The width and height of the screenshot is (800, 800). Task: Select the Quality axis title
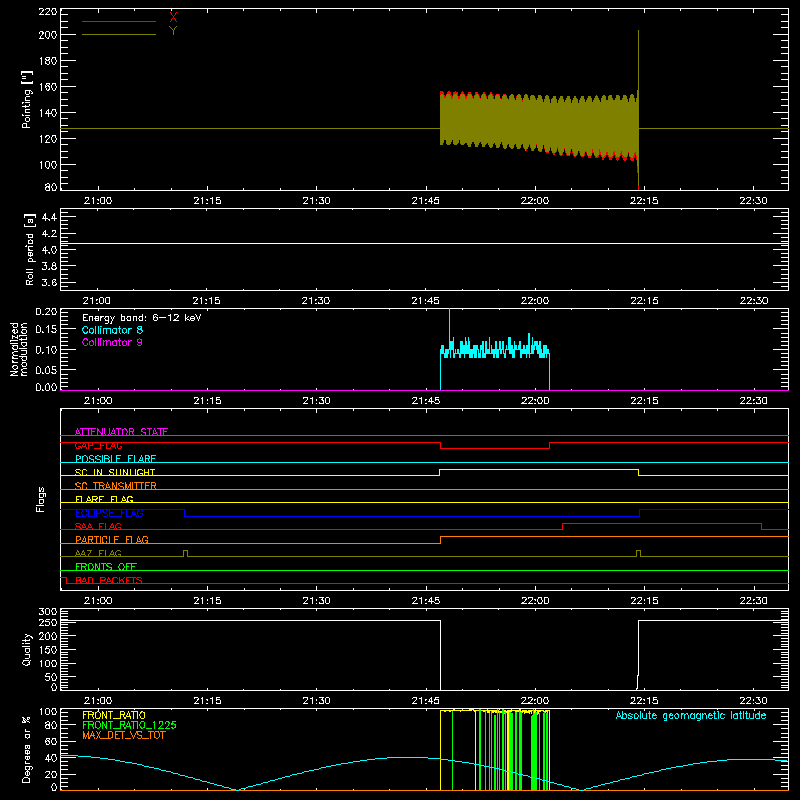(27, 649)
